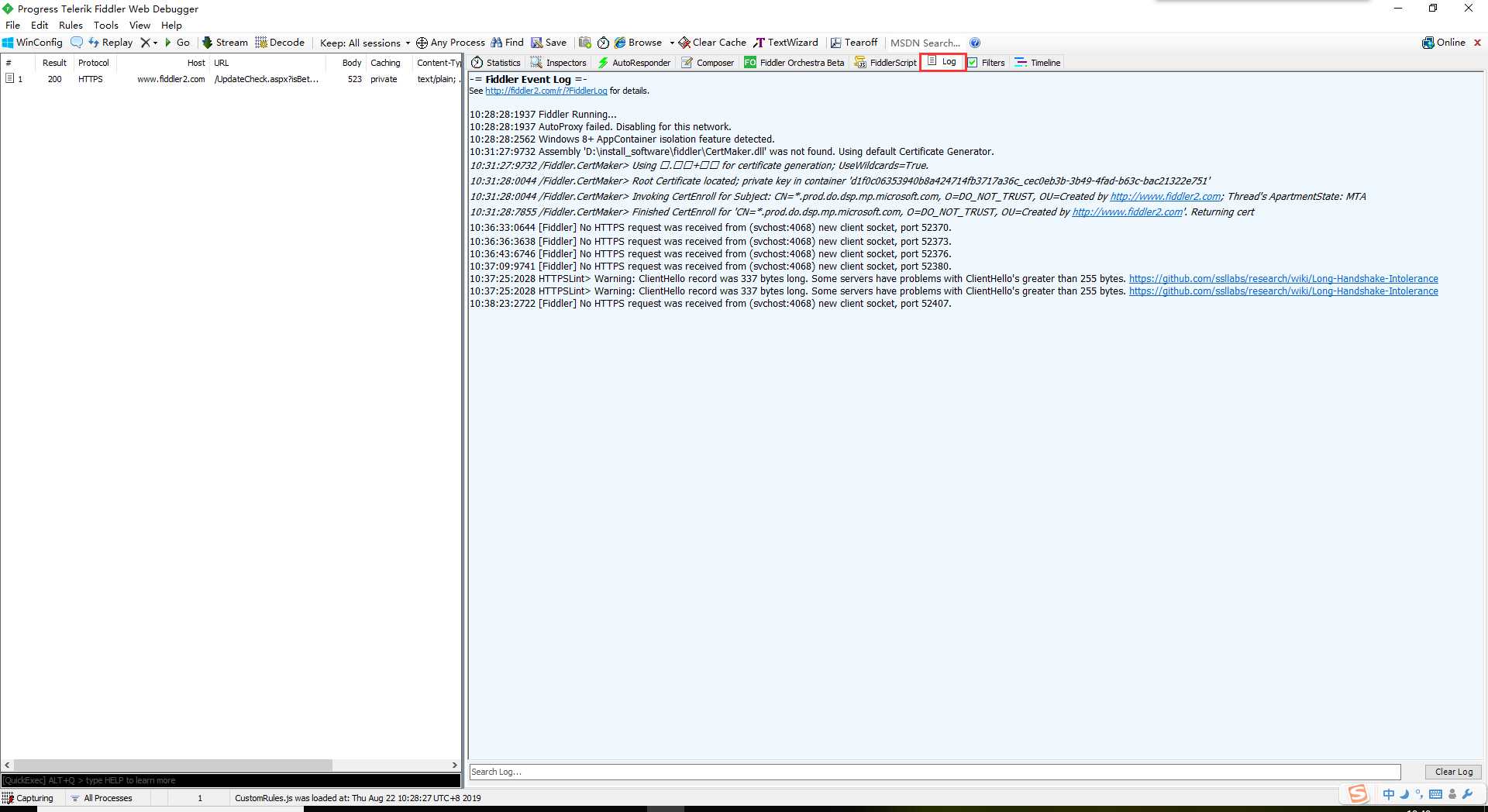Expand the Browse dropdown arrow
The width and height of the screenshot is (1488, 812).
coord(672,43)
